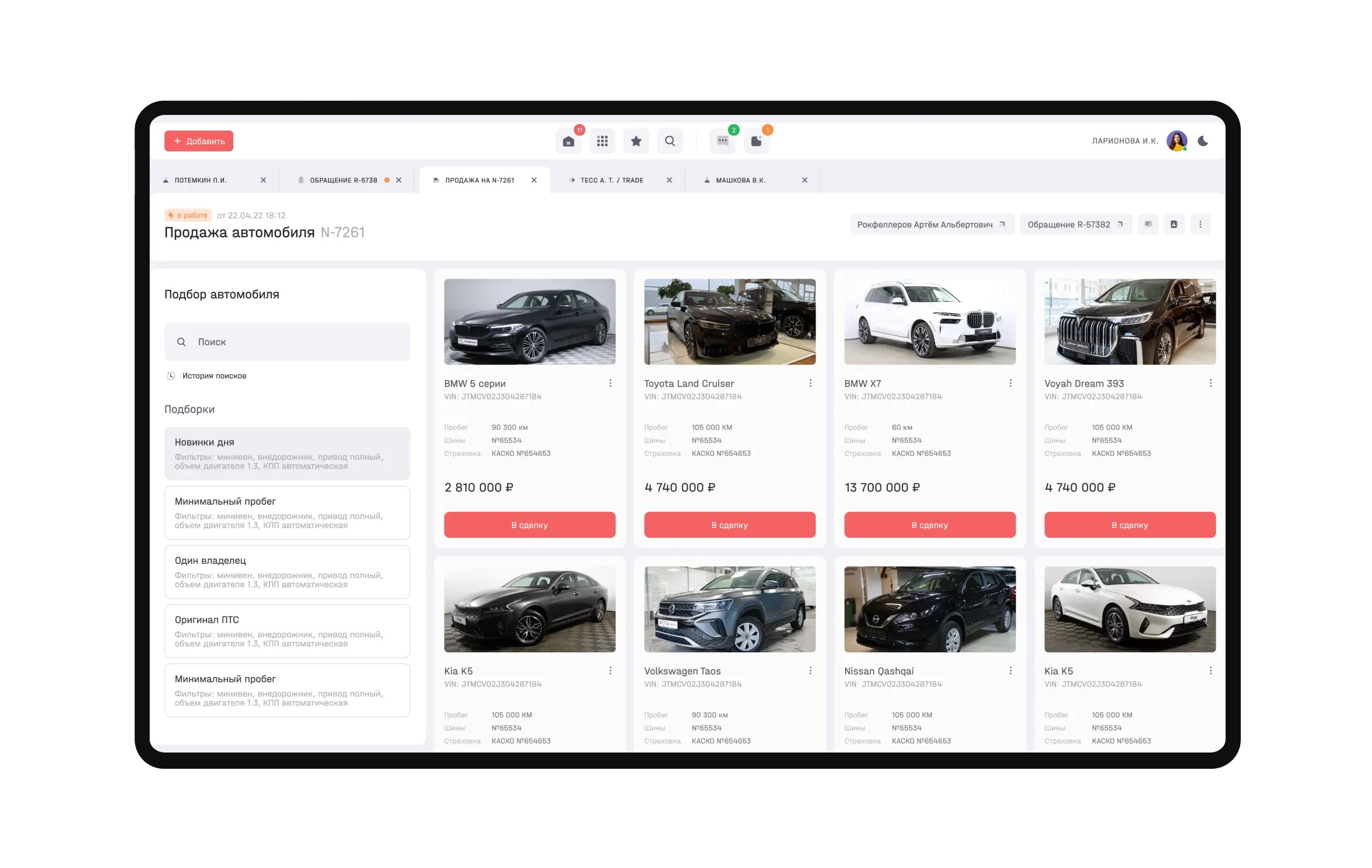Close the Обращение R-5738 tab
This screenshot has height=868, width=1372.
[x=399, y=180]
